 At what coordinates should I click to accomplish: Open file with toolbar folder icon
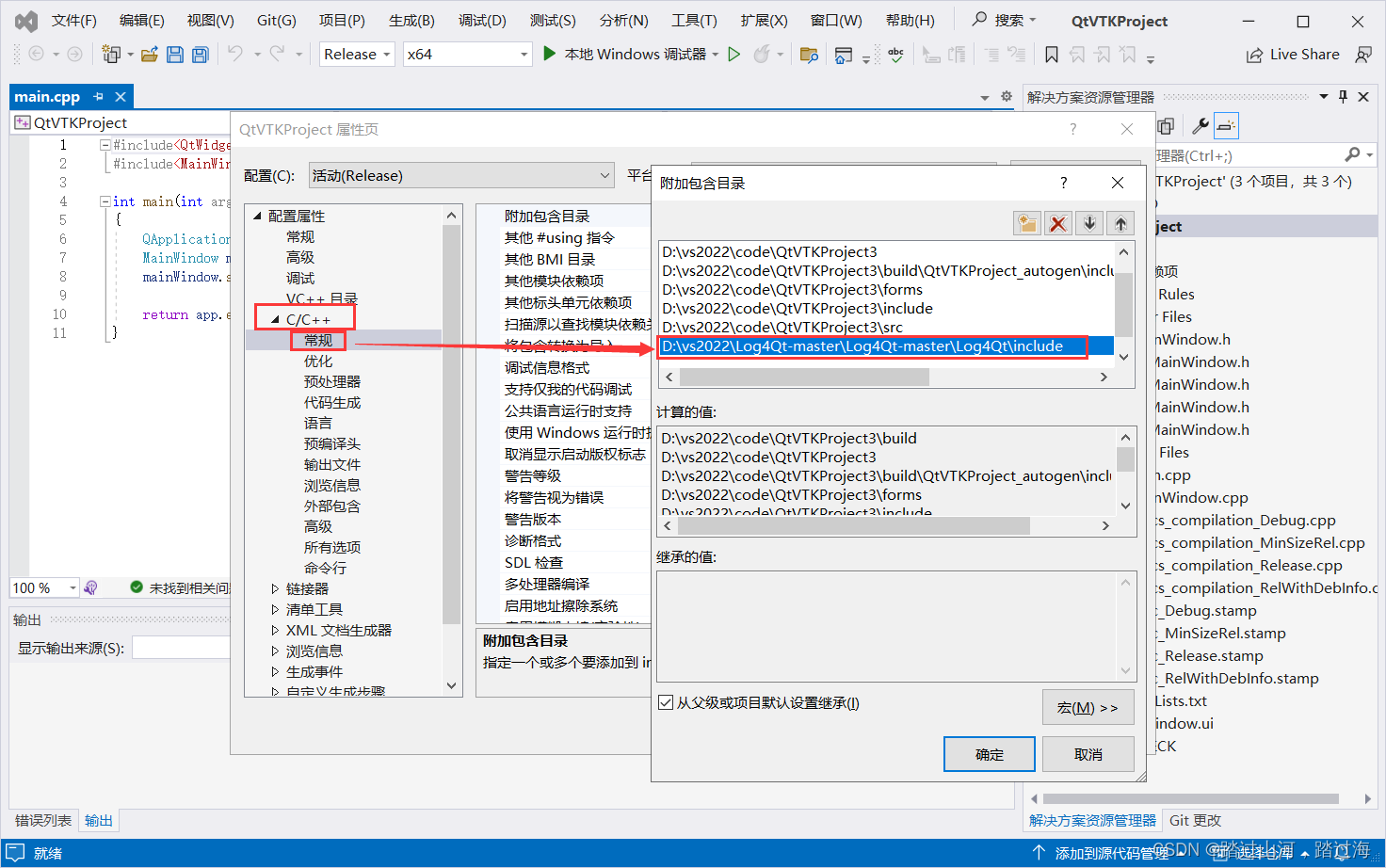point(149,55)
